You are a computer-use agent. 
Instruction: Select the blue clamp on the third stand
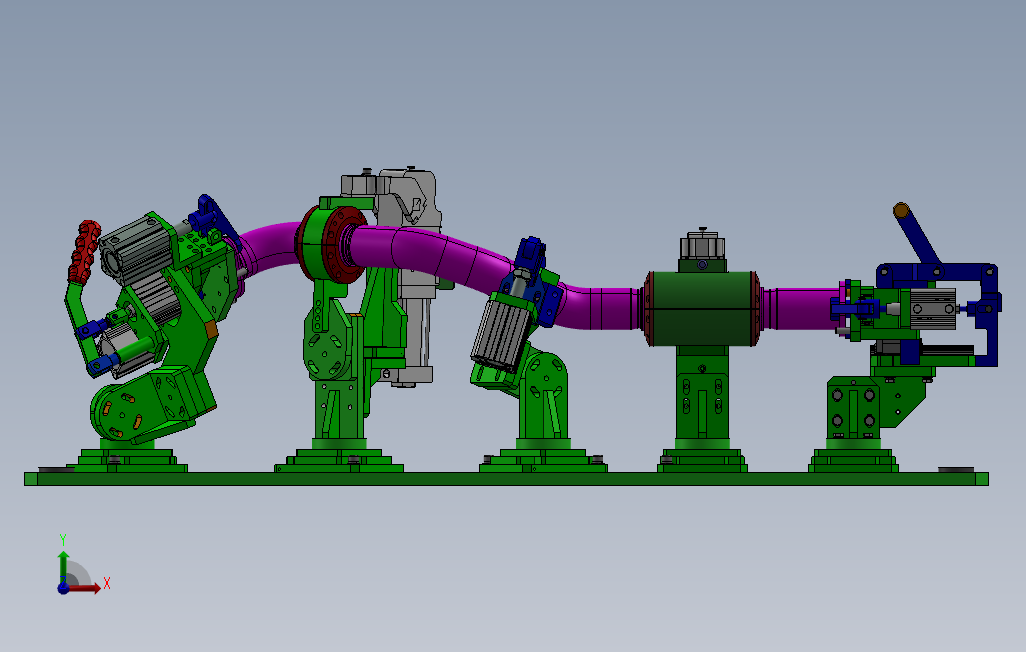pyautogui.click(x=535, y=280)
